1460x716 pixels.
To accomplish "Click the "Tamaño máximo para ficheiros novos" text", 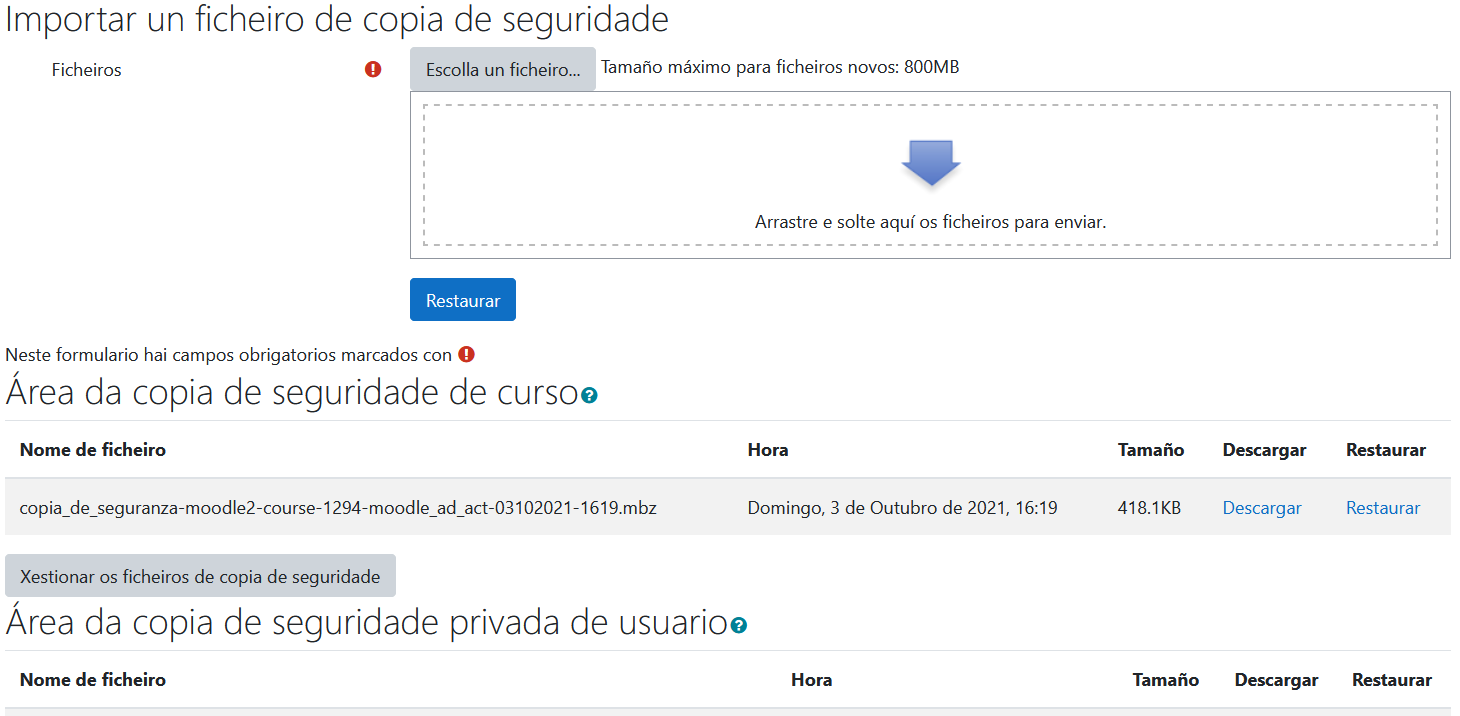I will point(780,67).
